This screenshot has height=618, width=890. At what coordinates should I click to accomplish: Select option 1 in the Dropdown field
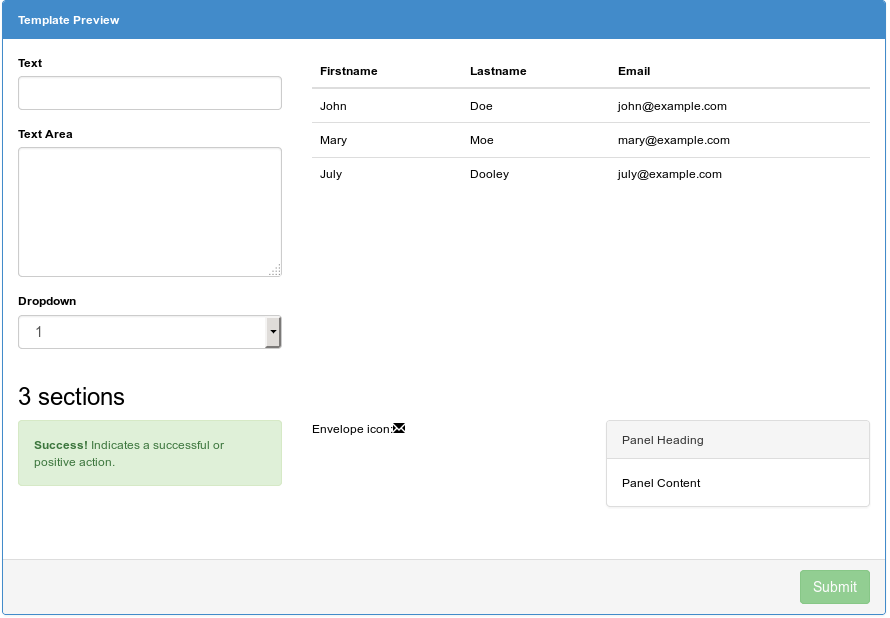coord(149,331)
